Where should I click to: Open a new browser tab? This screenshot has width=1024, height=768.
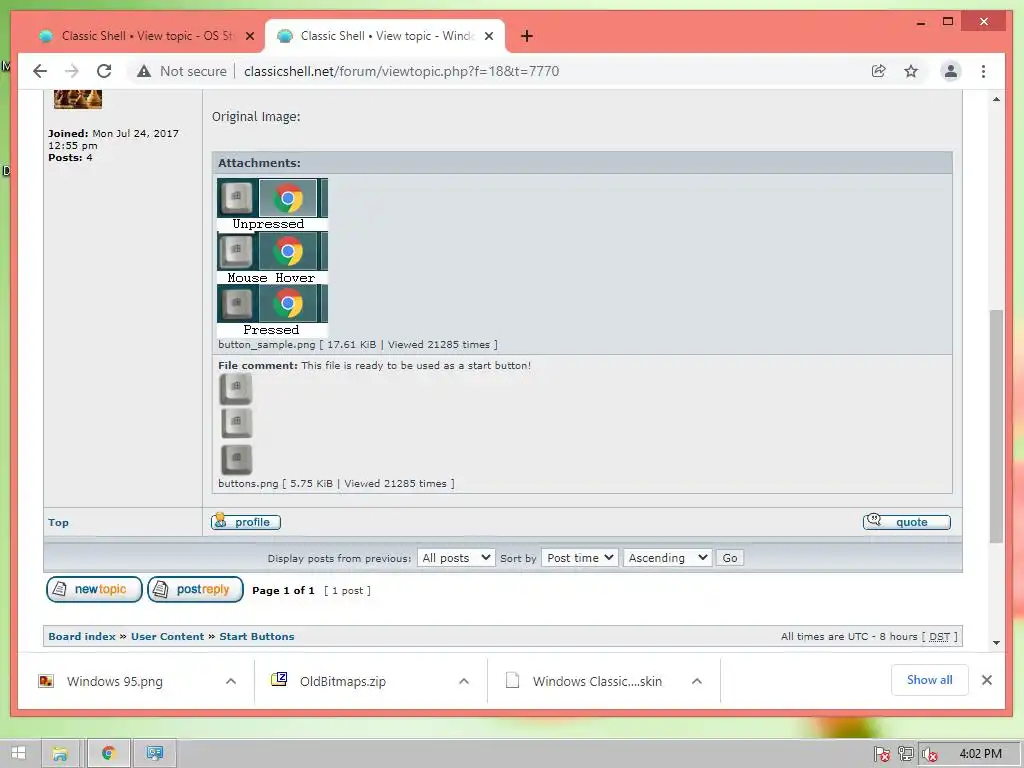(527, 36)
